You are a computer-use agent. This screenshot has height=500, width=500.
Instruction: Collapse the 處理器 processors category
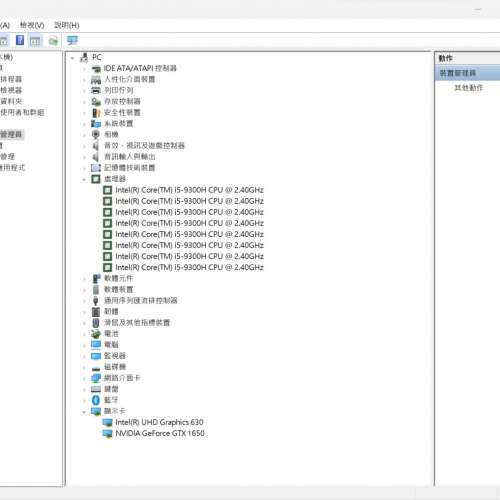[x=84, y=180]
